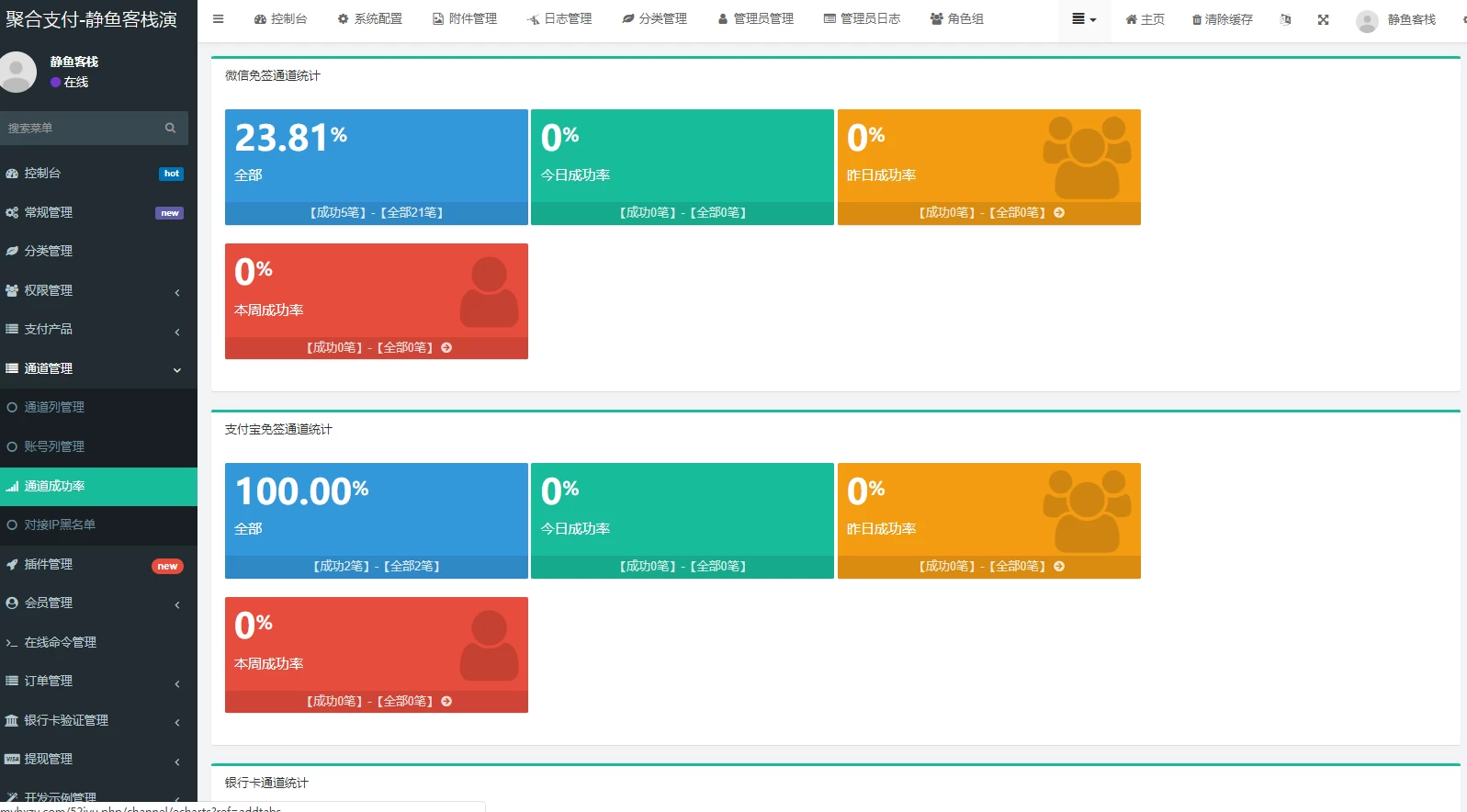This screenshot has width=1467, height=812.
Task: Click the language switch icon in header
Action: (x=1285, y=19)
